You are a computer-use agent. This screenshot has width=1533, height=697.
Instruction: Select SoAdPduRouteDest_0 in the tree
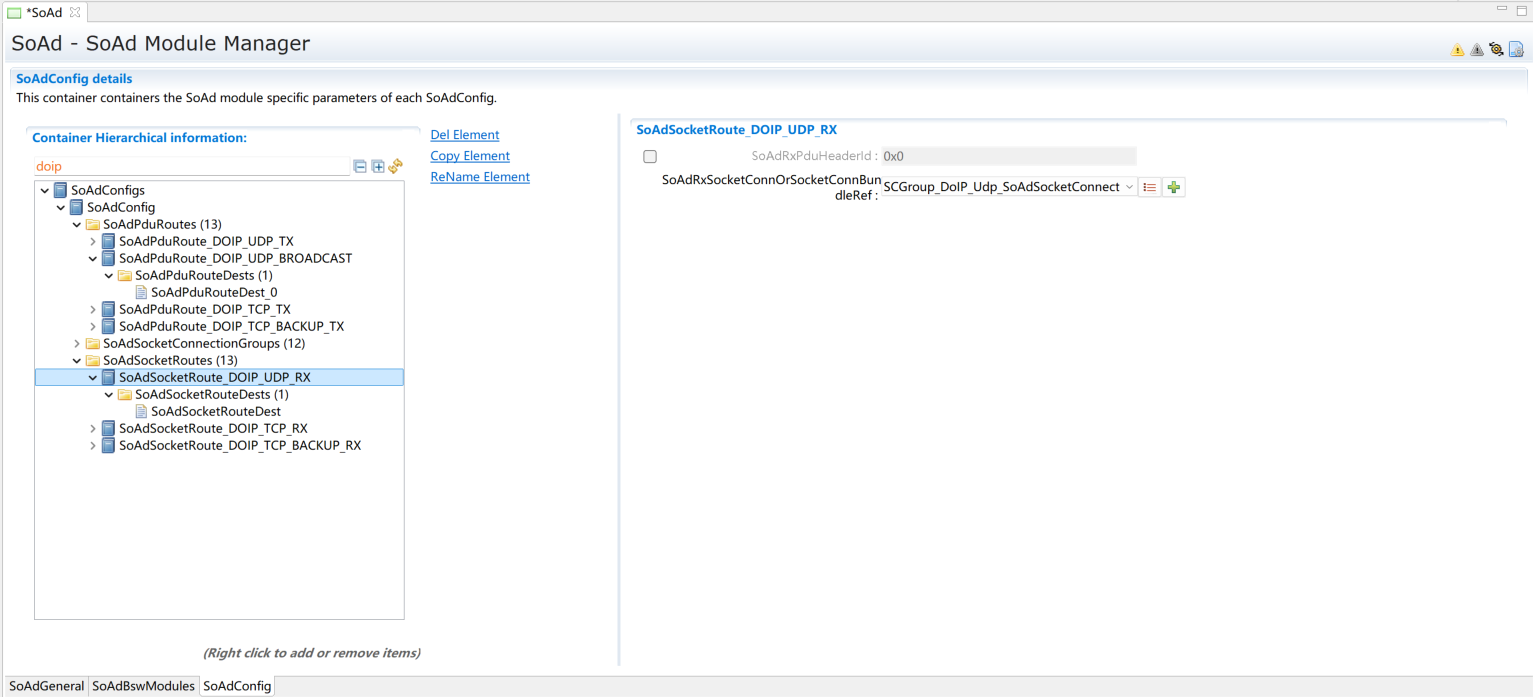[214, 292]
